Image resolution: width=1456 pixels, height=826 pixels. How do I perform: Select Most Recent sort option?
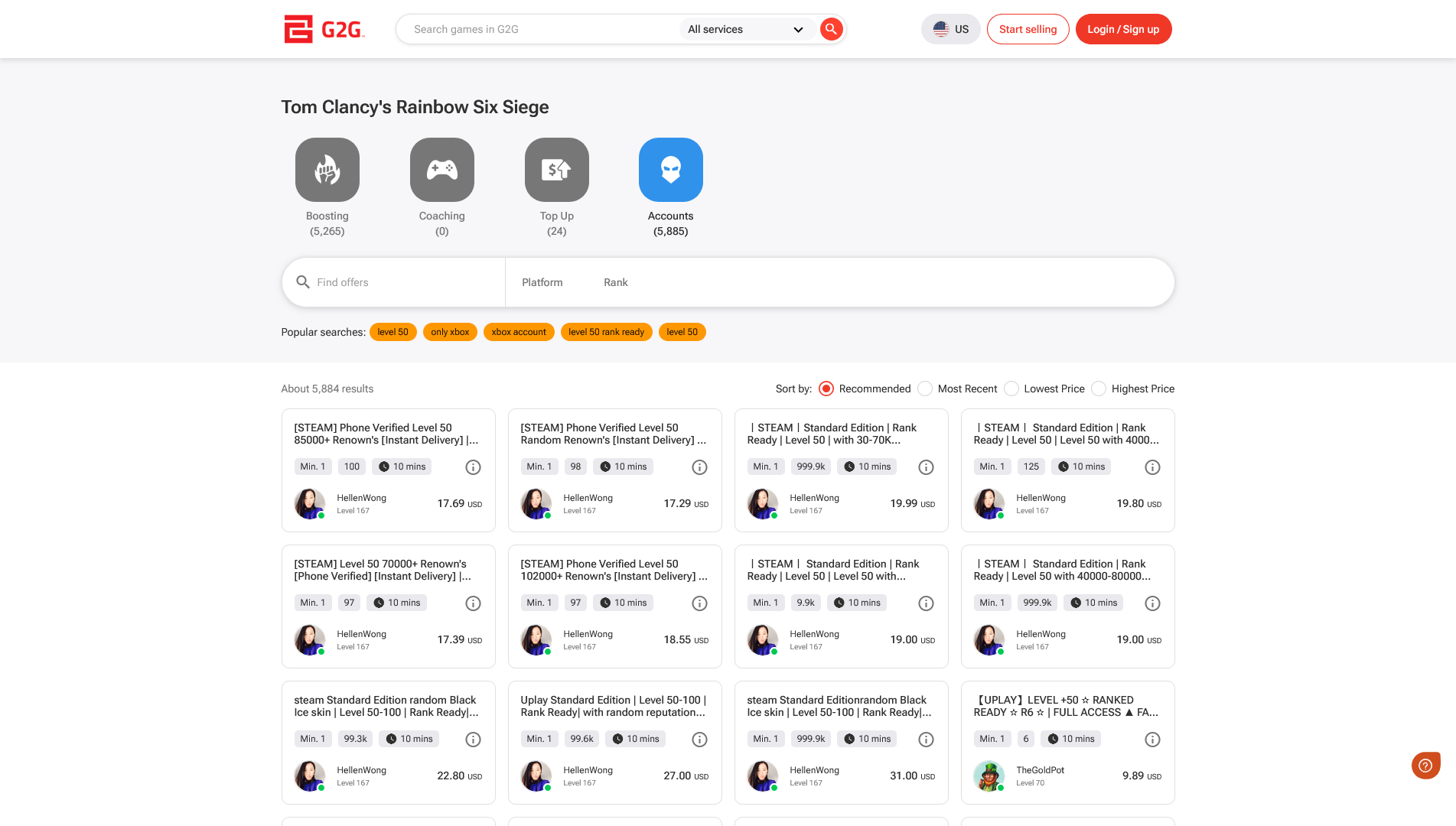(925, 389)
